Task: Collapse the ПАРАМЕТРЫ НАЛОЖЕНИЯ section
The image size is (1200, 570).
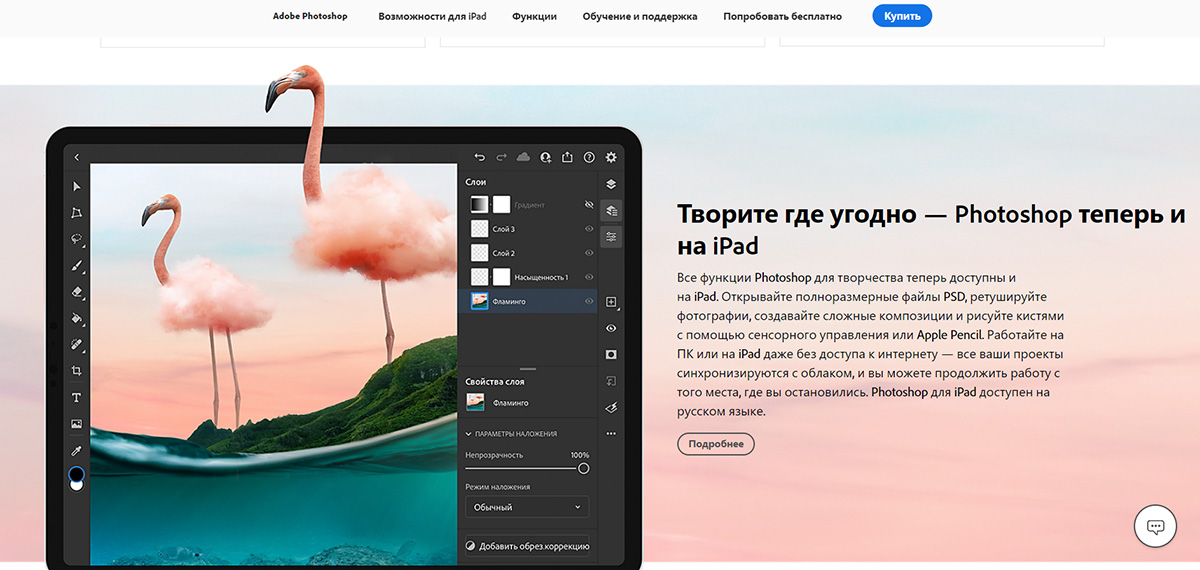Action: point(511,433)
